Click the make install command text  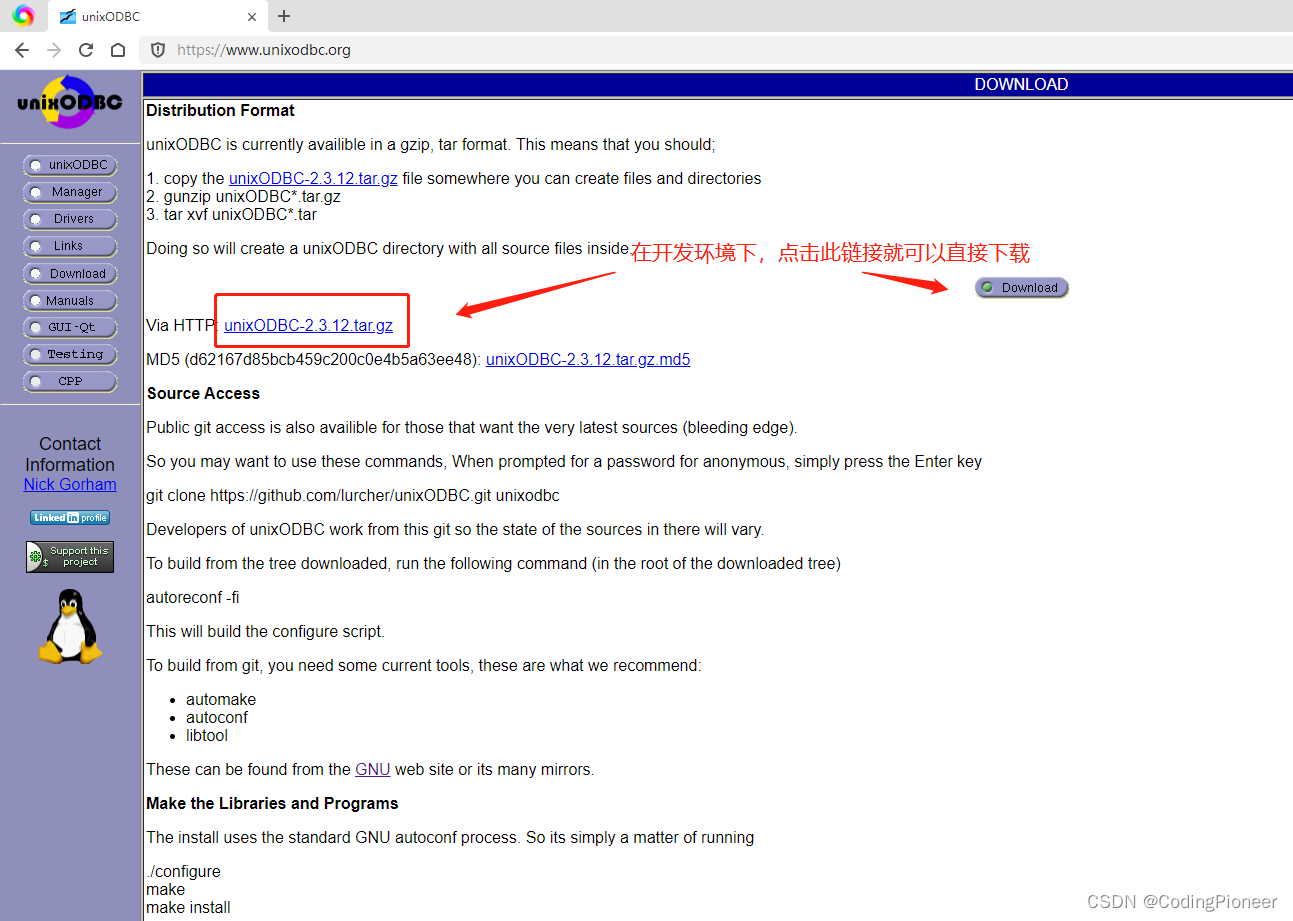(188, 907)
